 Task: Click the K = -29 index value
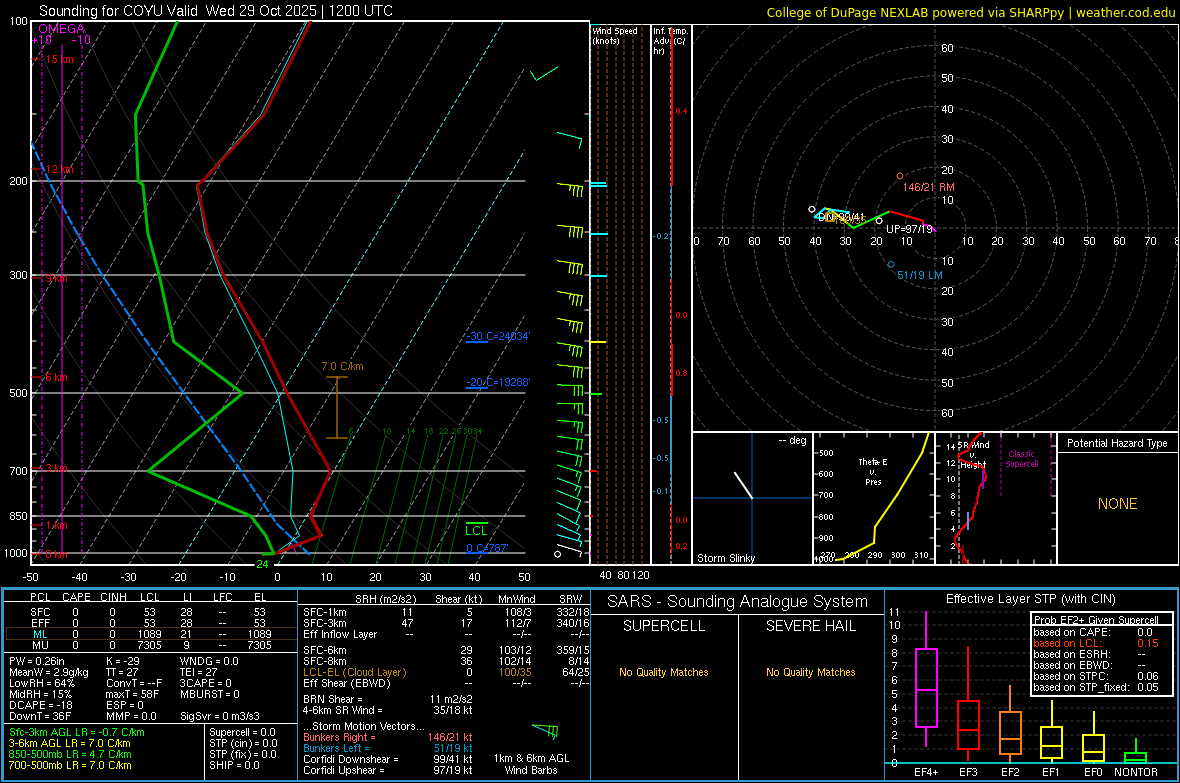[x=123, y=661]
